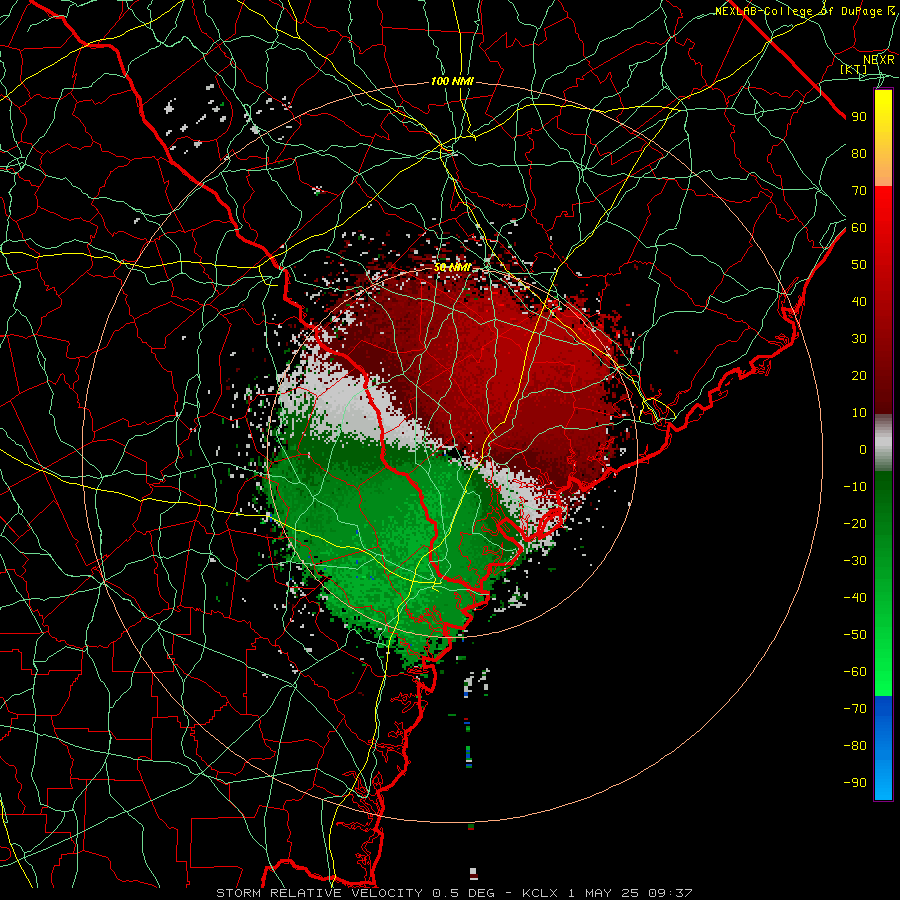Viewport: 900px width, 900px height.
Task: Click the -60 value on the legend
Action: pos(855,672)
